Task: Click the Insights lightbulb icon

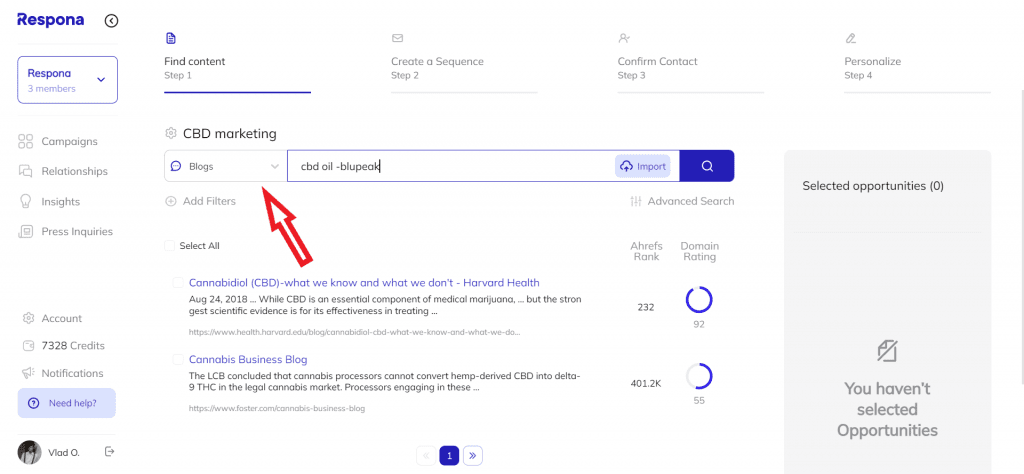Action: tap(25, 201)
